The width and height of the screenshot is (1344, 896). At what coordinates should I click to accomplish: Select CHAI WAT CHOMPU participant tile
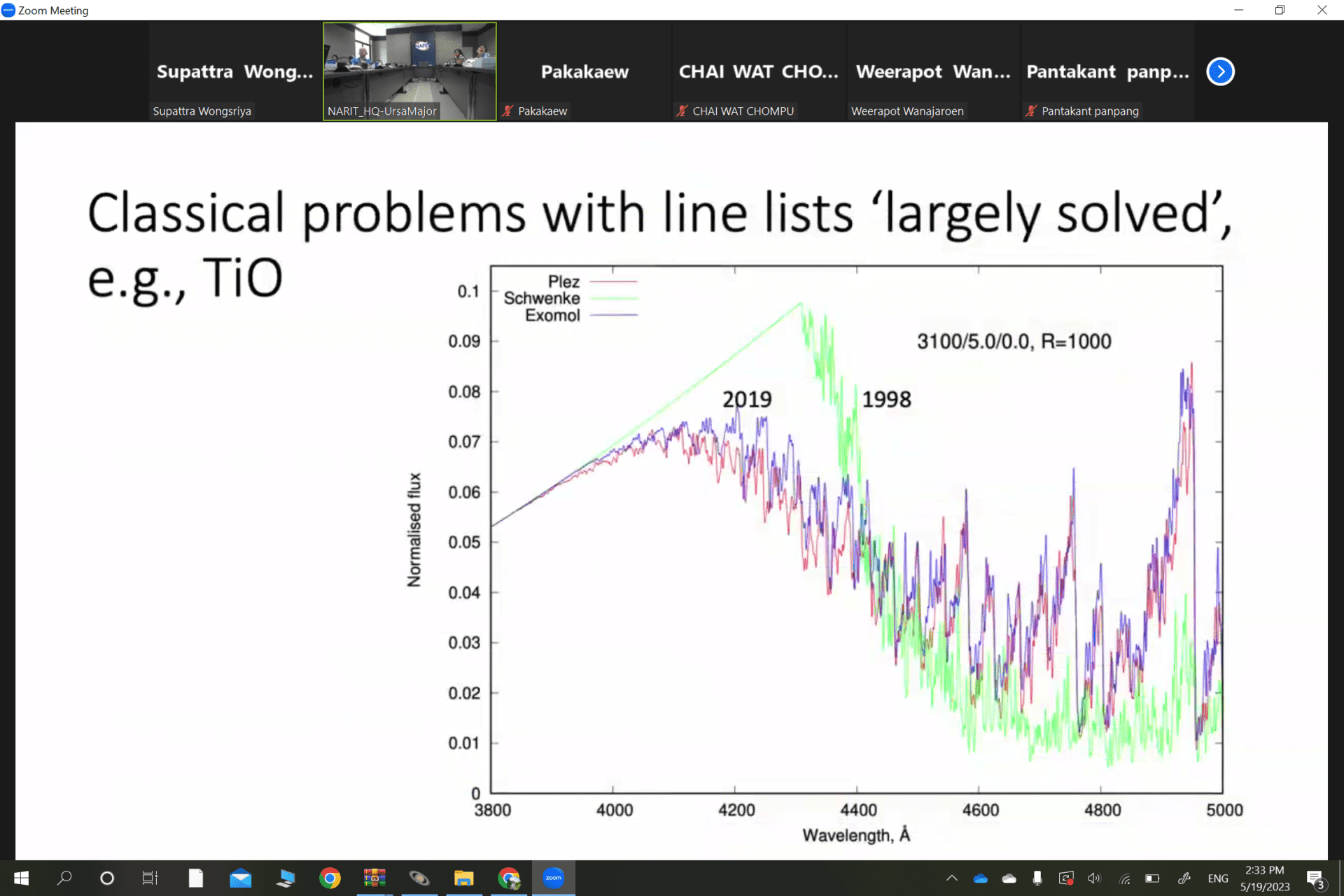point(759,71)
